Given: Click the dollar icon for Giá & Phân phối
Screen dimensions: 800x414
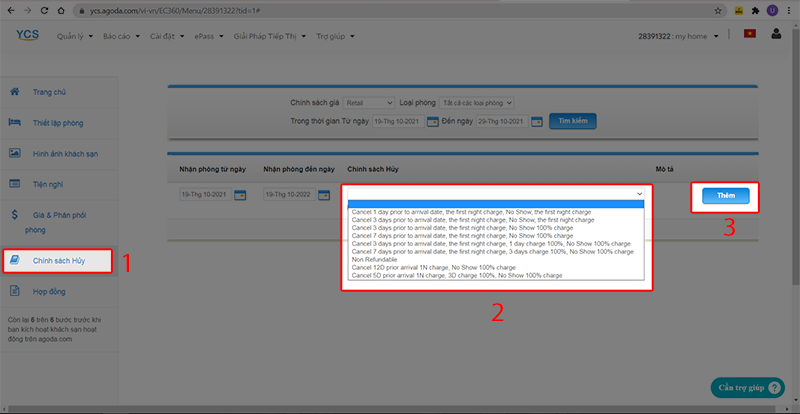Looking at the screenshot, I should tap(15, 214).
